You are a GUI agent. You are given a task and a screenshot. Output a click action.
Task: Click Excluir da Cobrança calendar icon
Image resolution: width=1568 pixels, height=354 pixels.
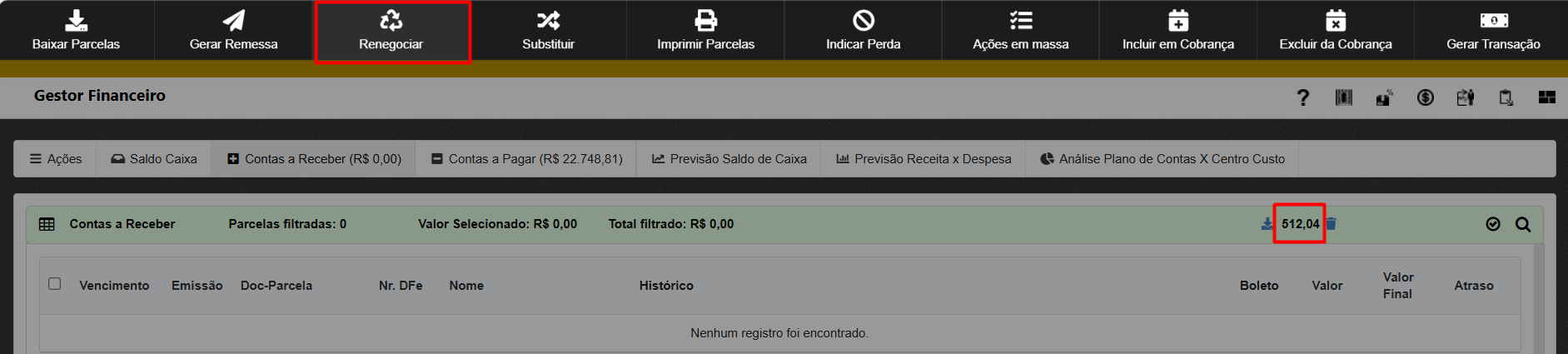click(1336, 20)
